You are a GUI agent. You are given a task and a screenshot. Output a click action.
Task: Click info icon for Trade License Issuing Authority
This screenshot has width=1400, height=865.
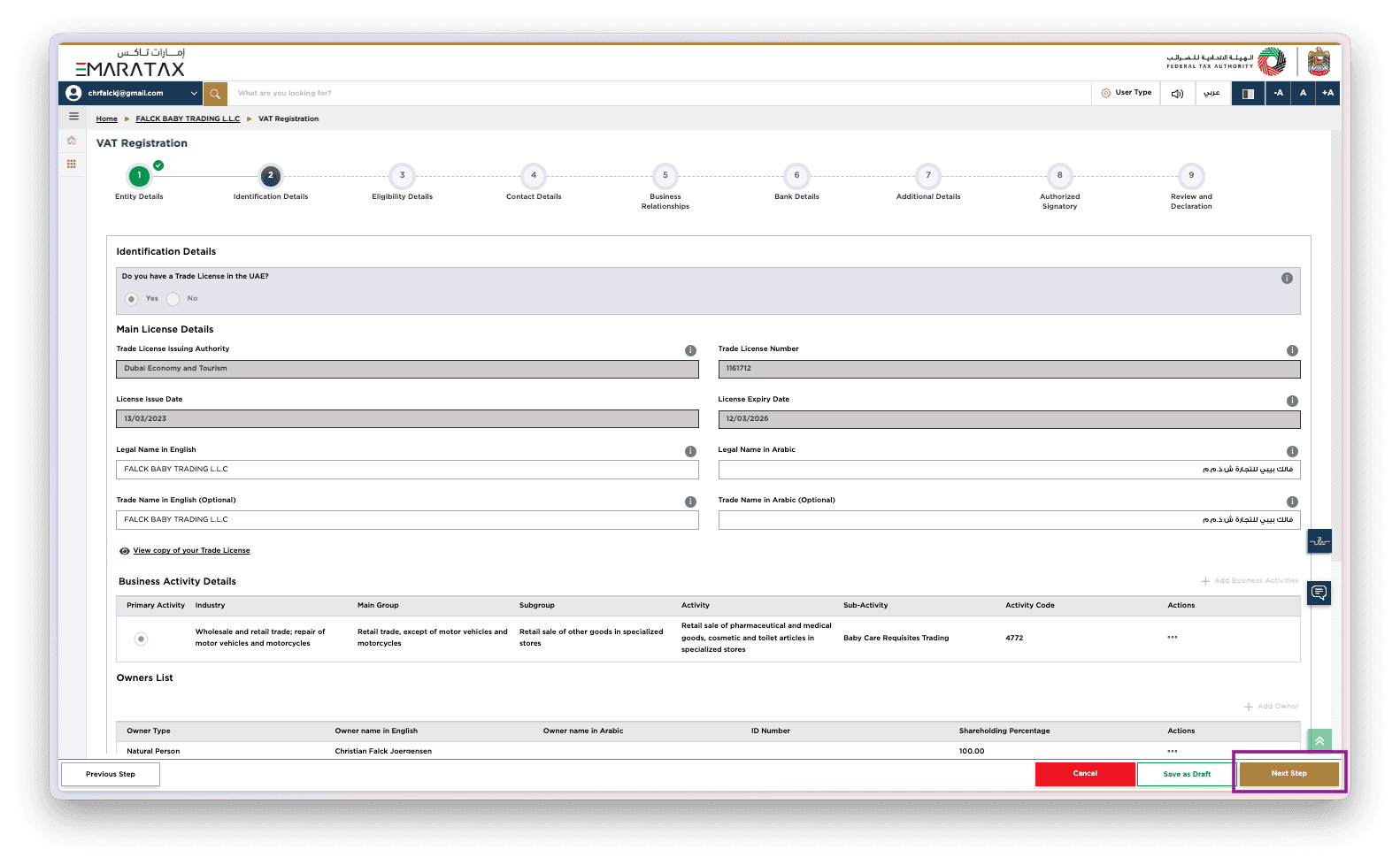pos(690,351)
